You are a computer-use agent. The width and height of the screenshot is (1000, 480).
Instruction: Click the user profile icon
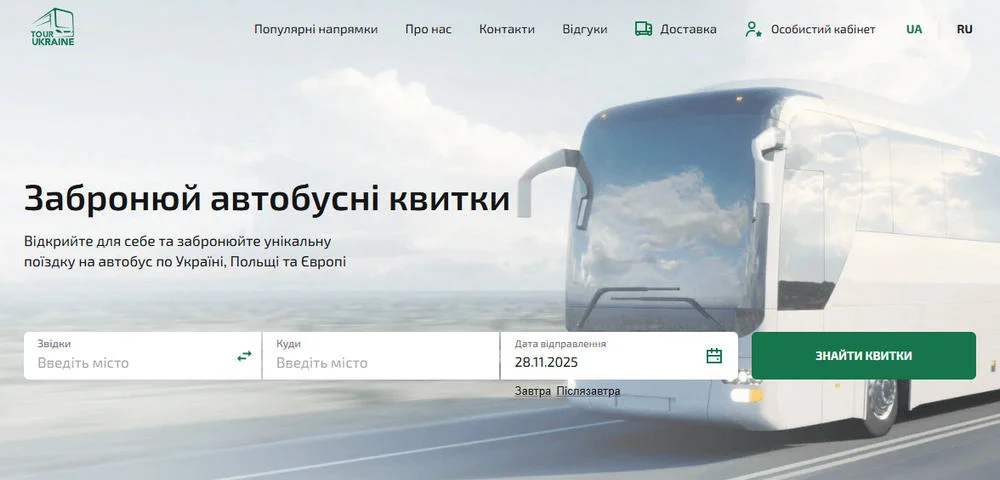click(754, 29)
